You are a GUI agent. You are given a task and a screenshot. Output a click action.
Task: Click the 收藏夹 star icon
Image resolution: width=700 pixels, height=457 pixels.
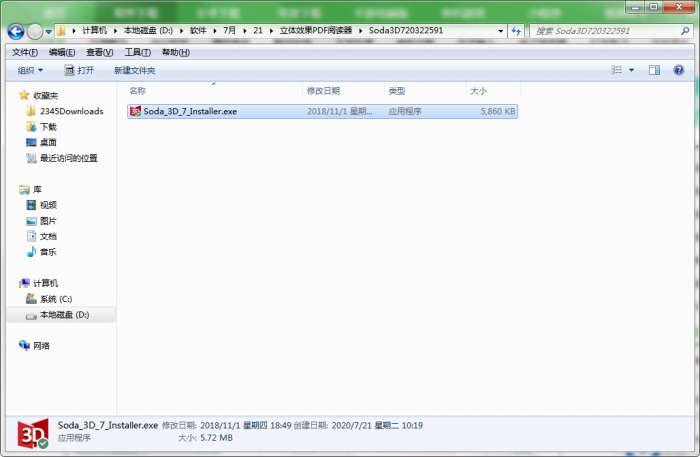[x=24, y=95]
